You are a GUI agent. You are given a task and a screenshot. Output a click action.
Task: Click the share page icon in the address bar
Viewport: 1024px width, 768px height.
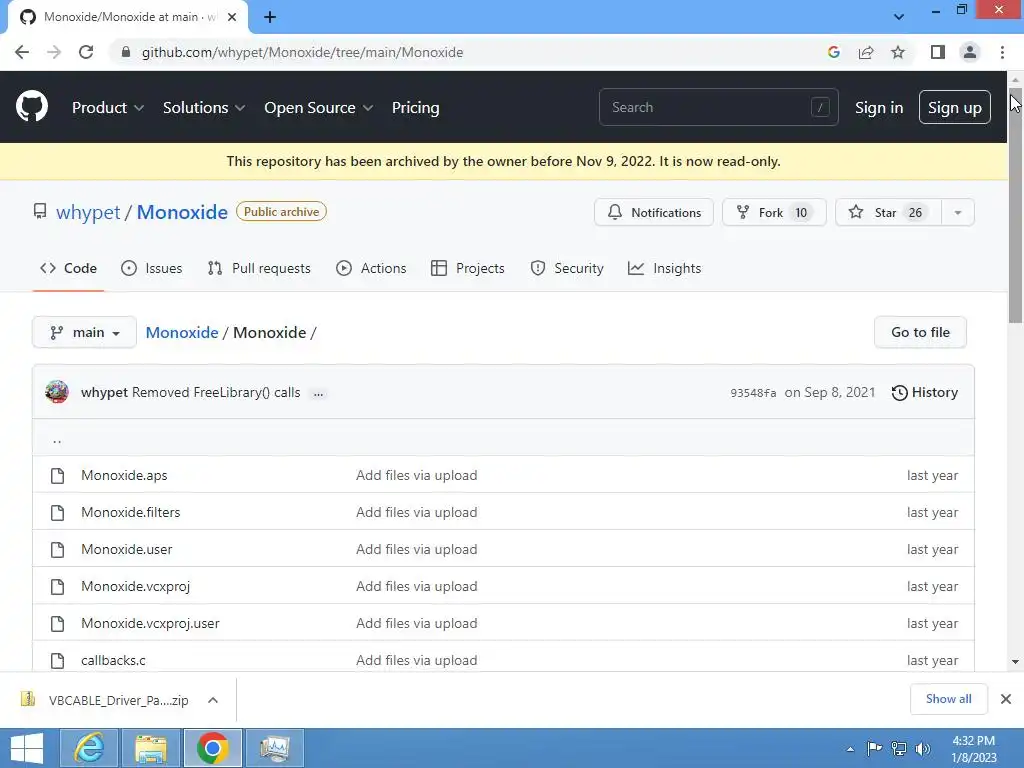(866, 52)
